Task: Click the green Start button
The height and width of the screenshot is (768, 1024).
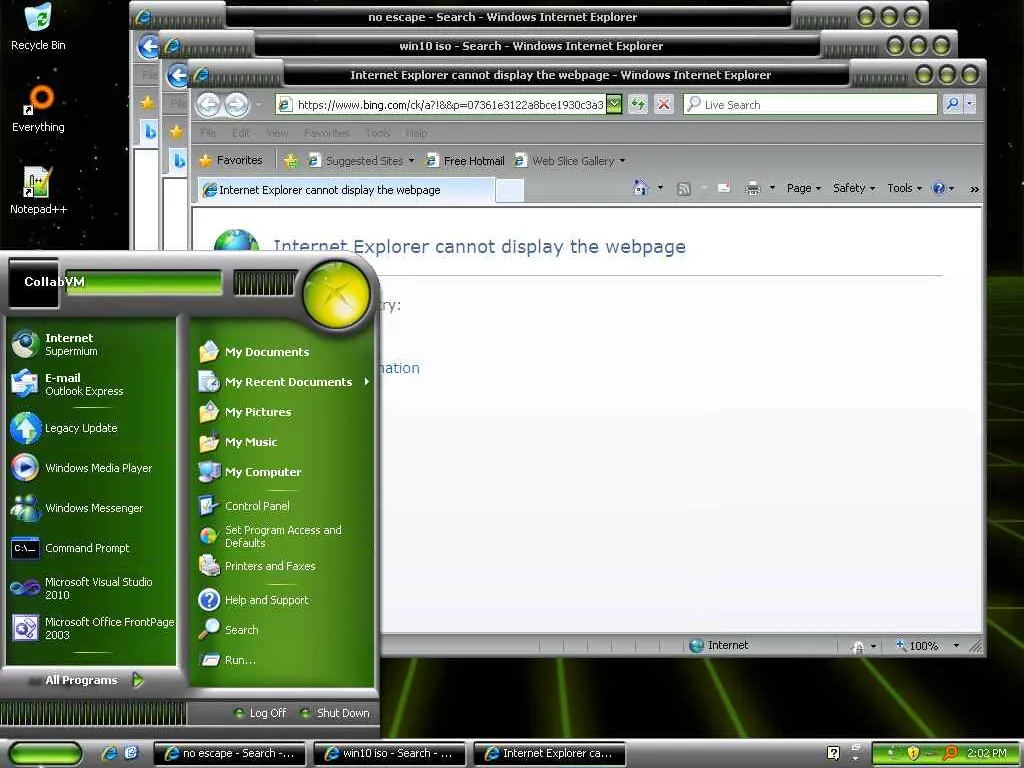Action: (44, 753)
